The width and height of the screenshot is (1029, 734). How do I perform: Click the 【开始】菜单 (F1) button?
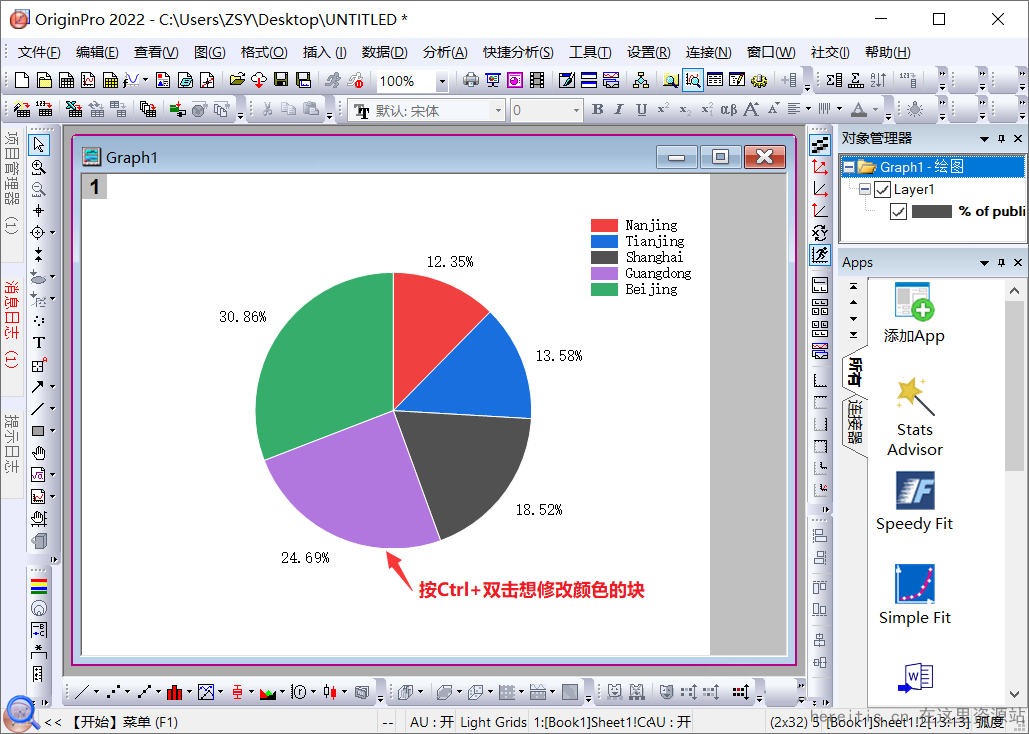[x=123, y=722]
